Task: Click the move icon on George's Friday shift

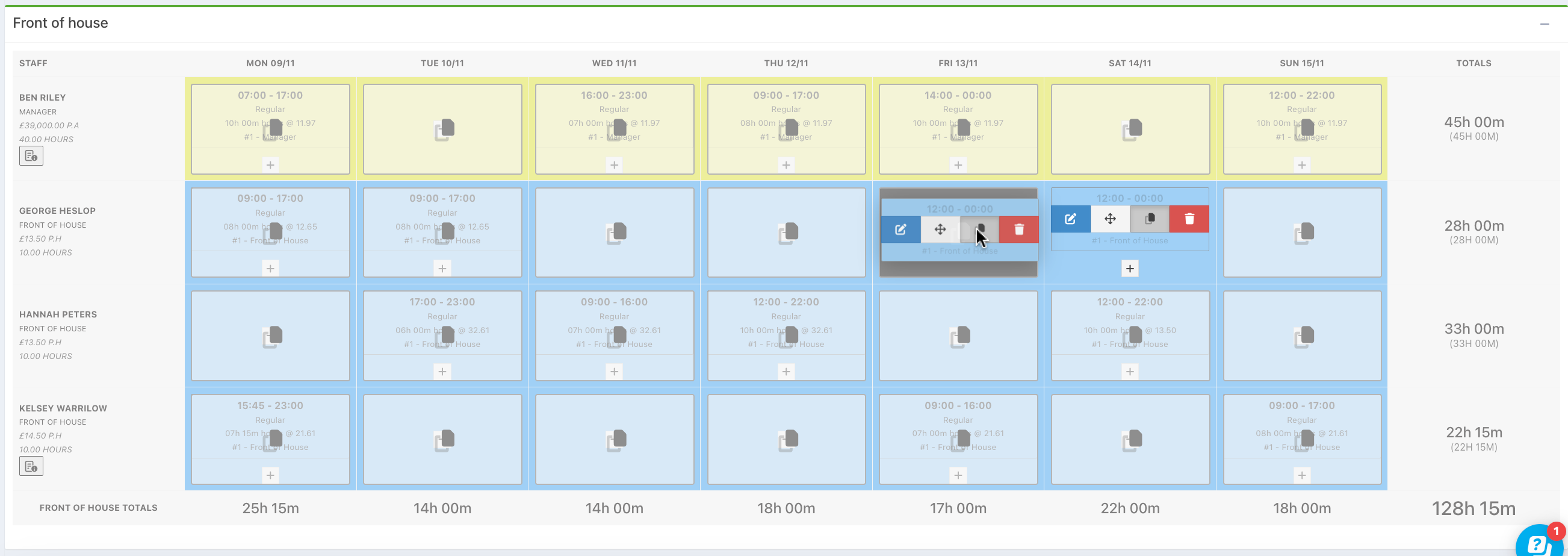Action: click(x=940, y=230)
